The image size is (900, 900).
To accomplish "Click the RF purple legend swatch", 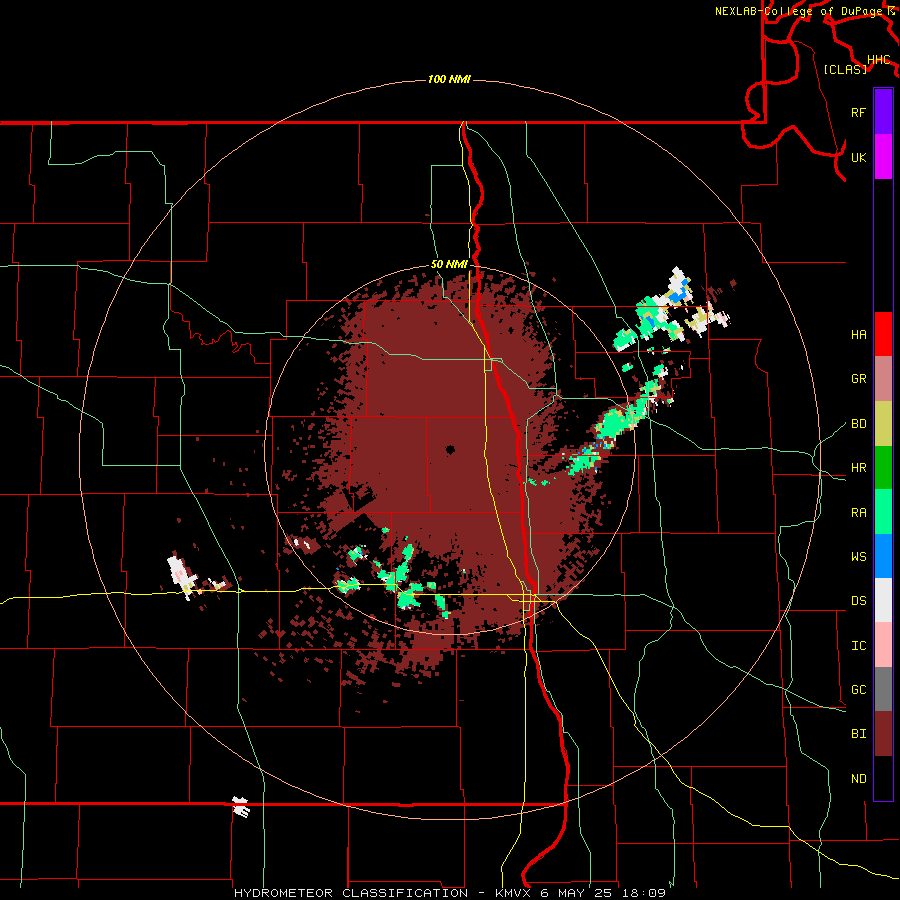I will [883, 112].
